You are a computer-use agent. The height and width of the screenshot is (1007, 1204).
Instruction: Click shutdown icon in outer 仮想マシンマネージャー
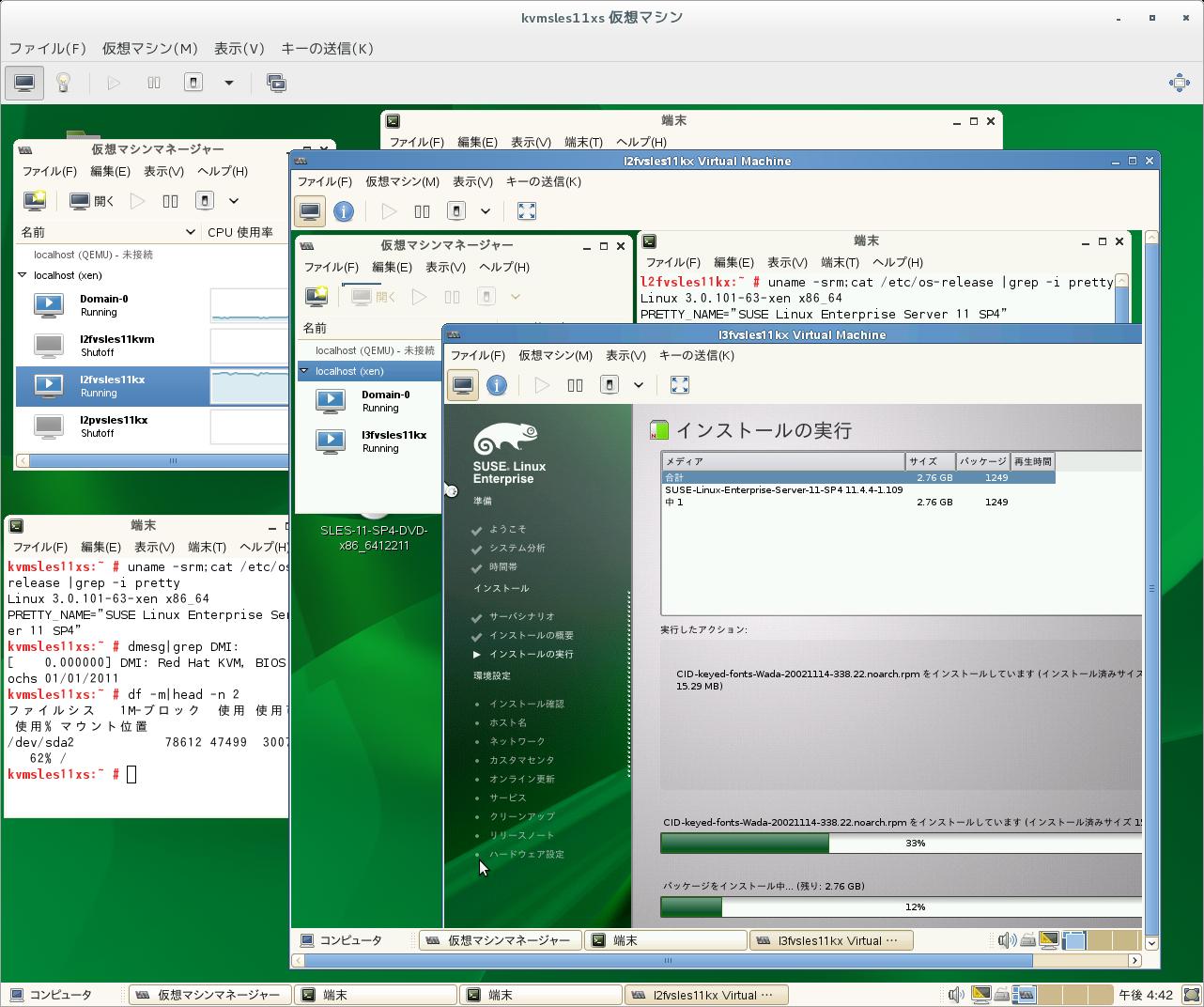[x=205, y=200]
